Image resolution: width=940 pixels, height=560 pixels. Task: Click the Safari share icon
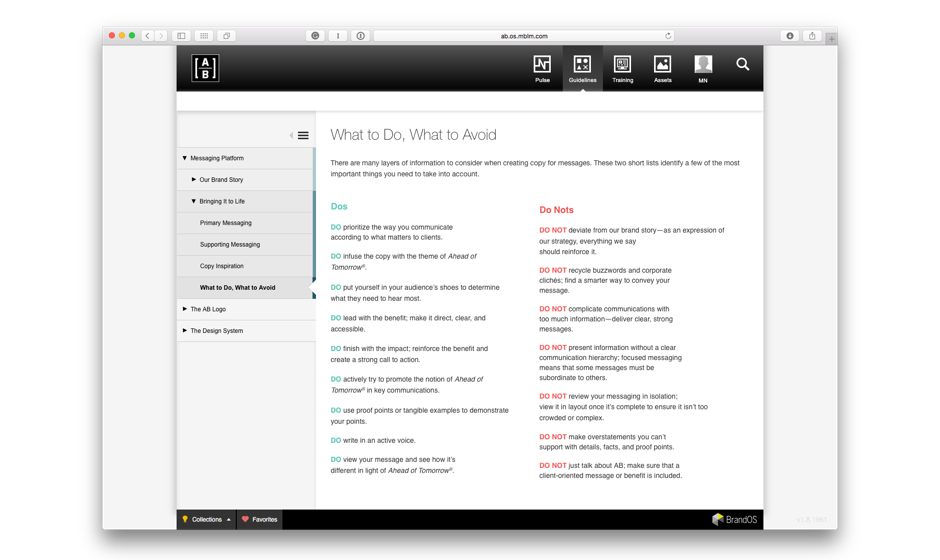[x=812, y=36]
